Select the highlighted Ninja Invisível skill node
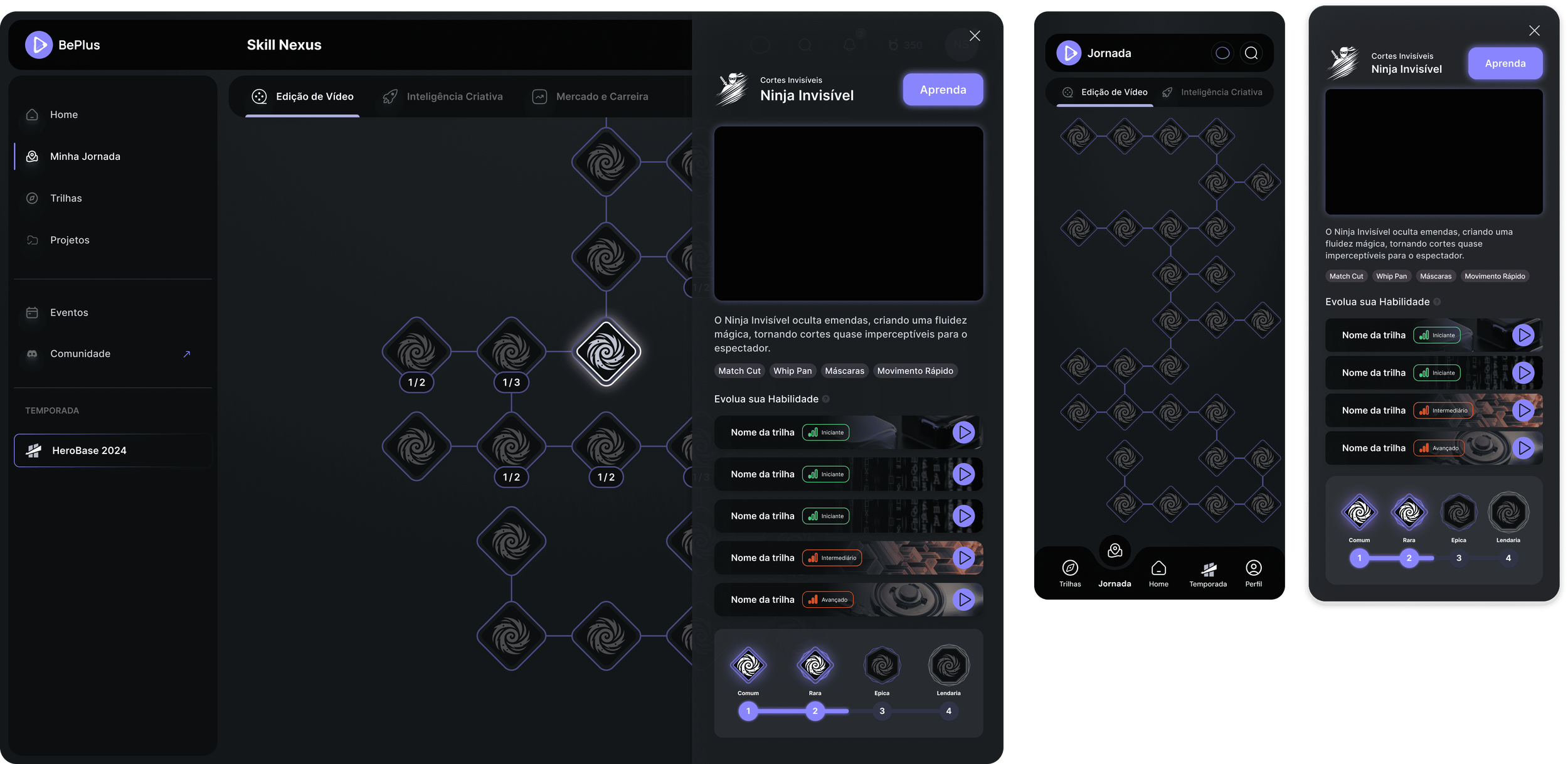The width and height of the screenshot is (1568, 764). 607,352
